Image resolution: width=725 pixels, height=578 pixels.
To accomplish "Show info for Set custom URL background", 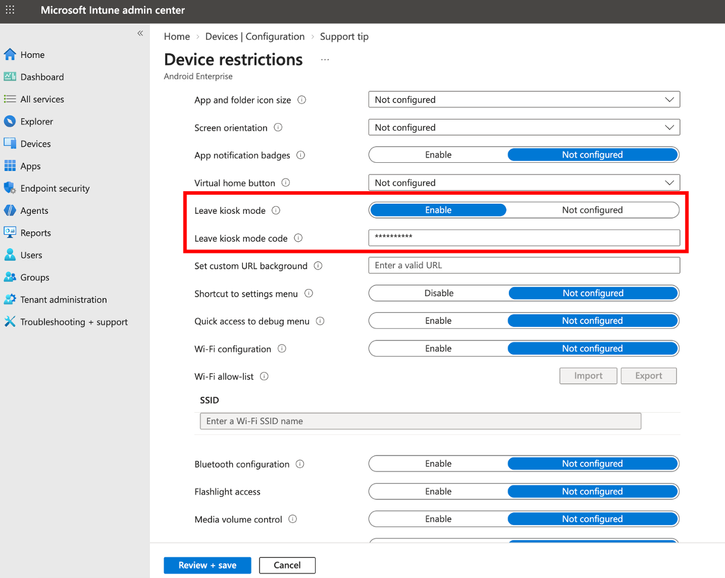I will pos(318,266).
